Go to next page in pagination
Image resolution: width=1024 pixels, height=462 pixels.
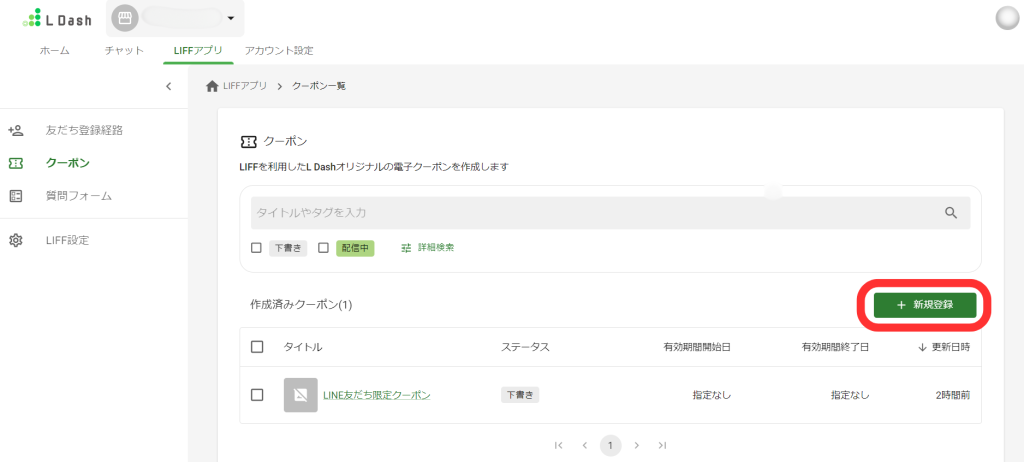[x=637, y=446]
